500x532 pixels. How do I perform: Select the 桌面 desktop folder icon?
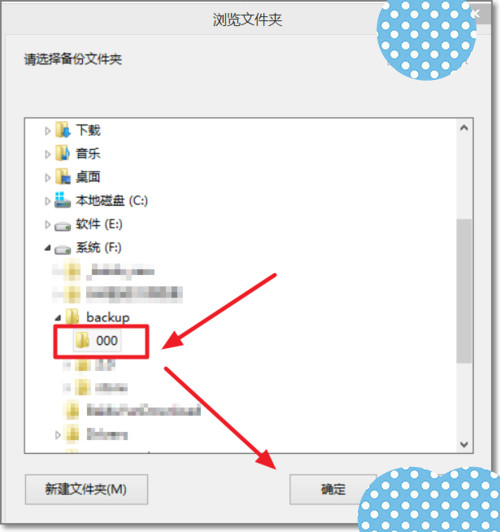click(63, 177)
